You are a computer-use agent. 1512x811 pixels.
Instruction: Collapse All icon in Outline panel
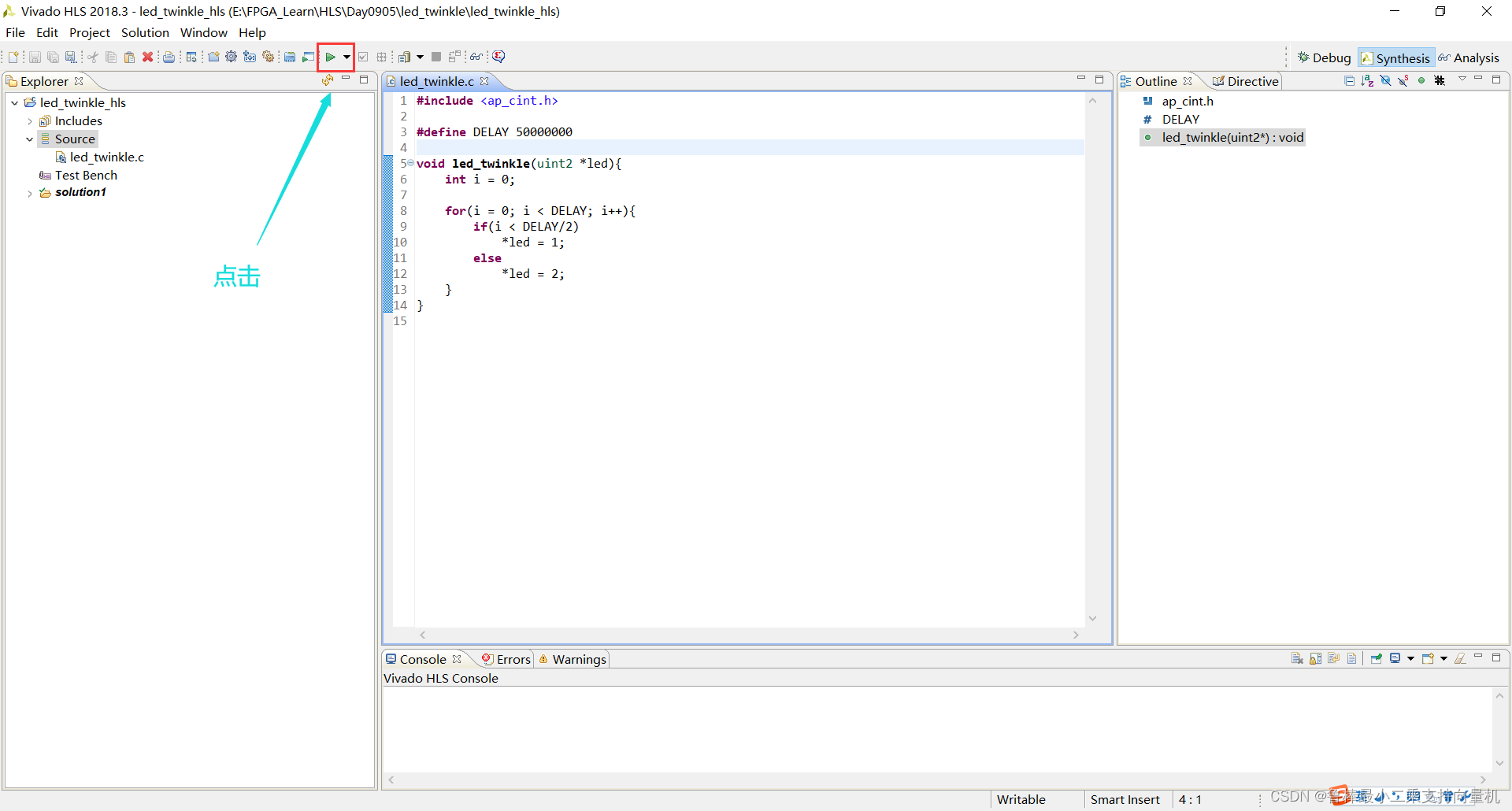1349,80
